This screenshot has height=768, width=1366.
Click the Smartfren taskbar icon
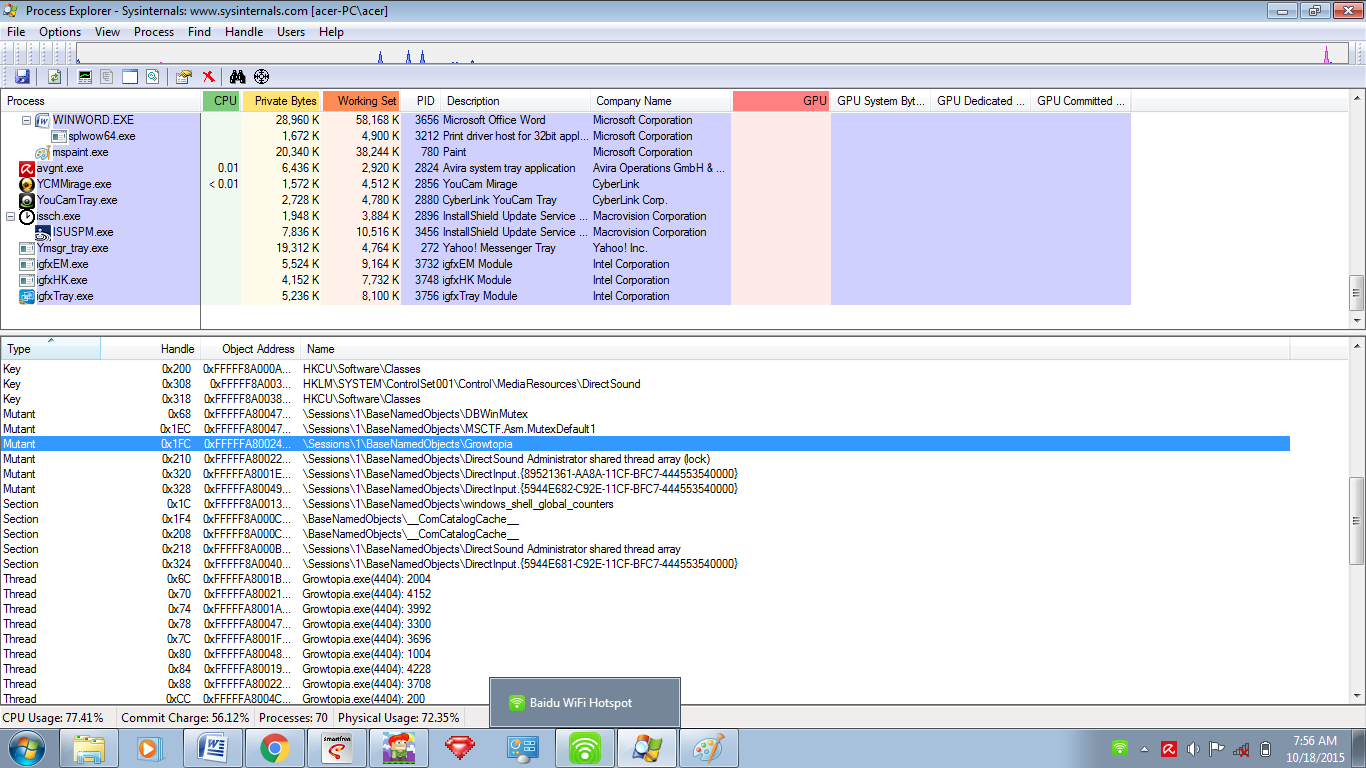tap(337, 747)
